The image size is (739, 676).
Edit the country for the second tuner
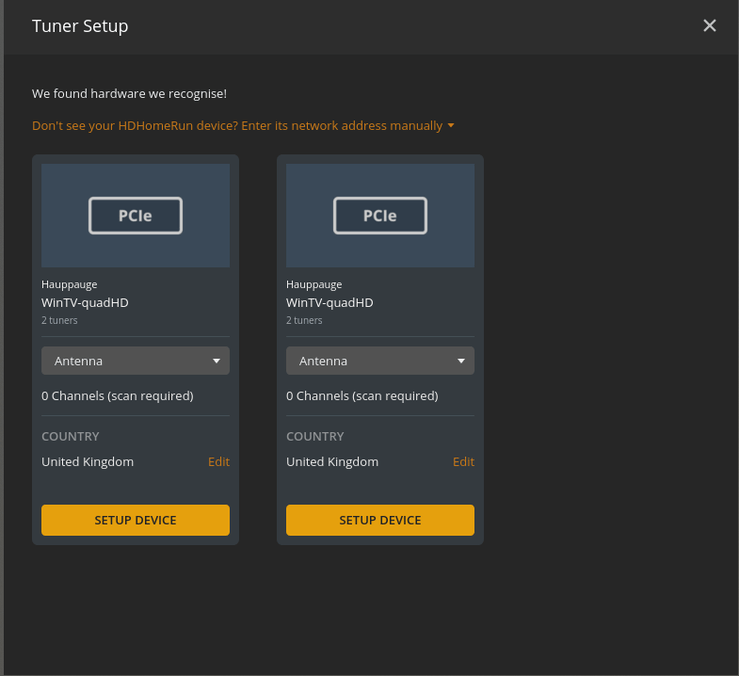pos(463,462)
